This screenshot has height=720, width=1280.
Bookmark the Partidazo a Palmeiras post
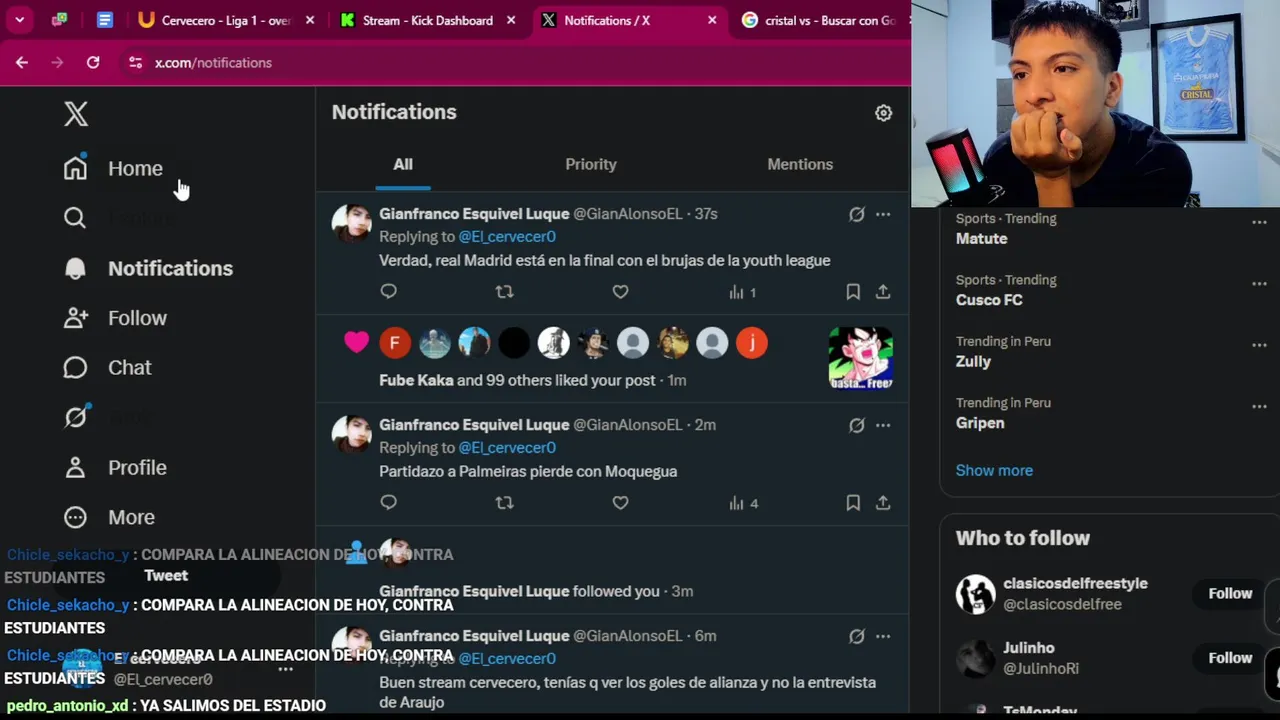853,502
